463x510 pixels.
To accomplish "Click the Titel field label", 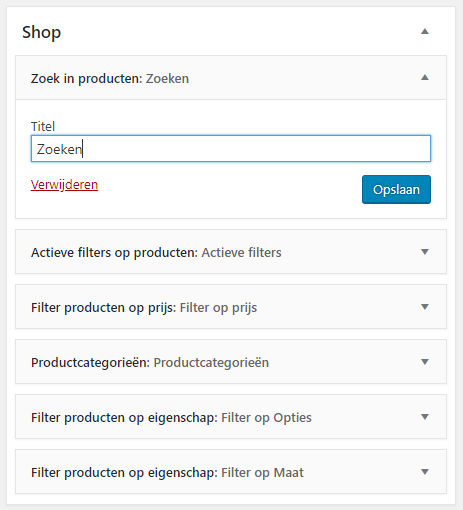I will [43, 127].
